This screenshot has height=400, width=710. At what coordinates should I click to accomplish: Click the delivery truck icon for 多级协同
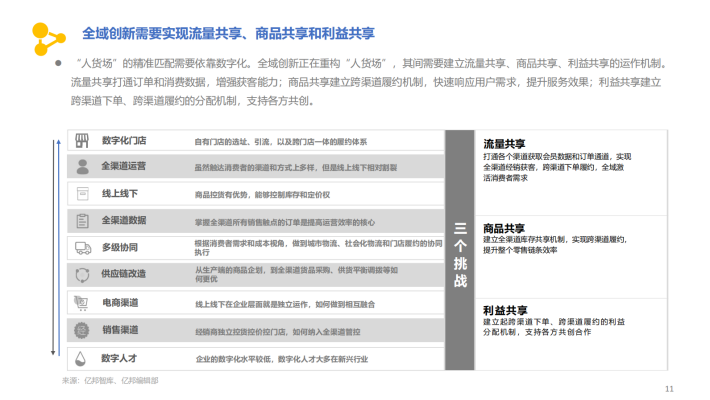coord(81,247)
